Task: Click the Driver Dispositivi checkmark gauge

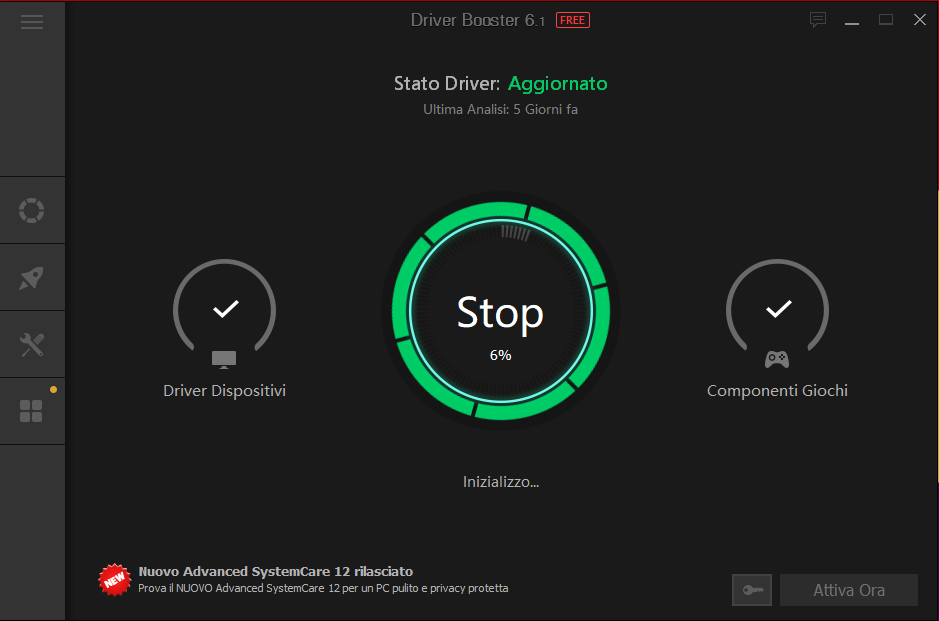Action: tap(225, 305)
